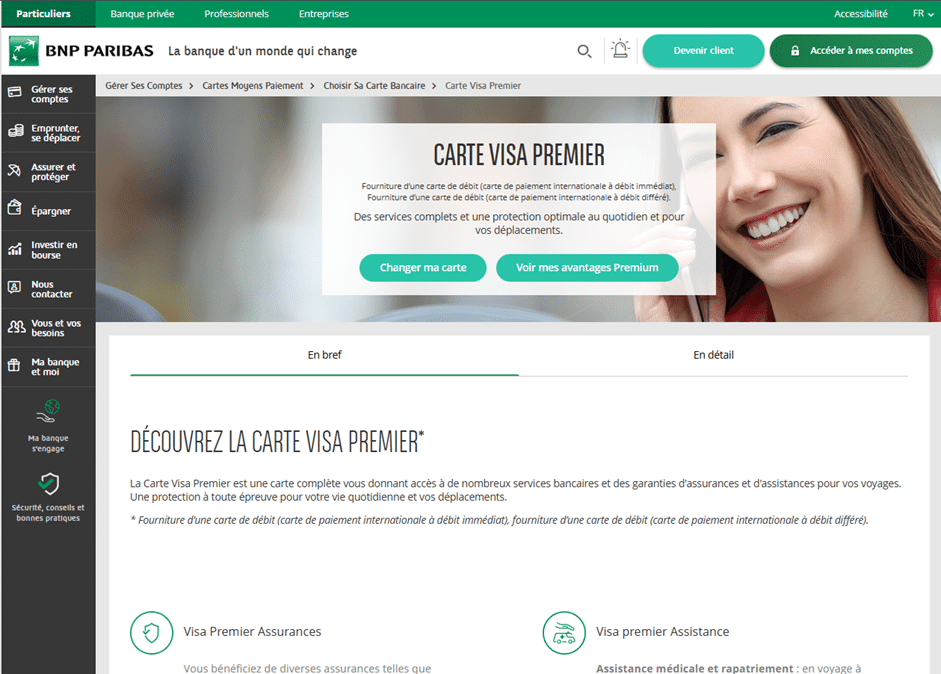
Task: Click Changer ma carte button
Action: (x=423, y=268)
